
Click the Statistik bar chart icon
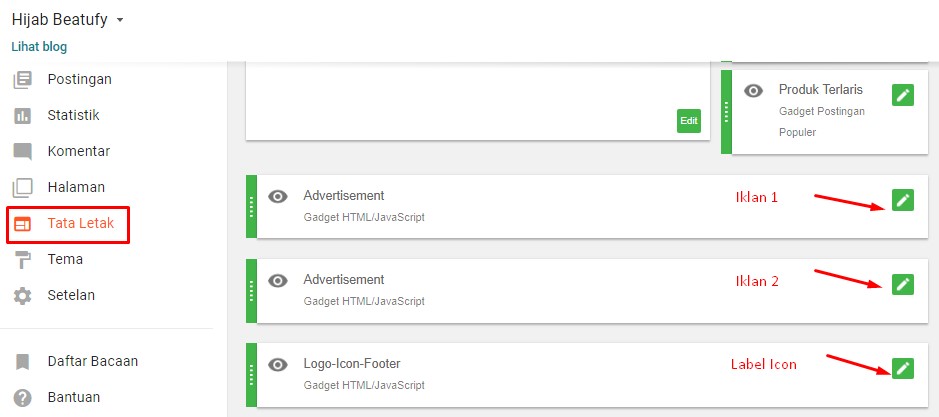coord(22,115)
